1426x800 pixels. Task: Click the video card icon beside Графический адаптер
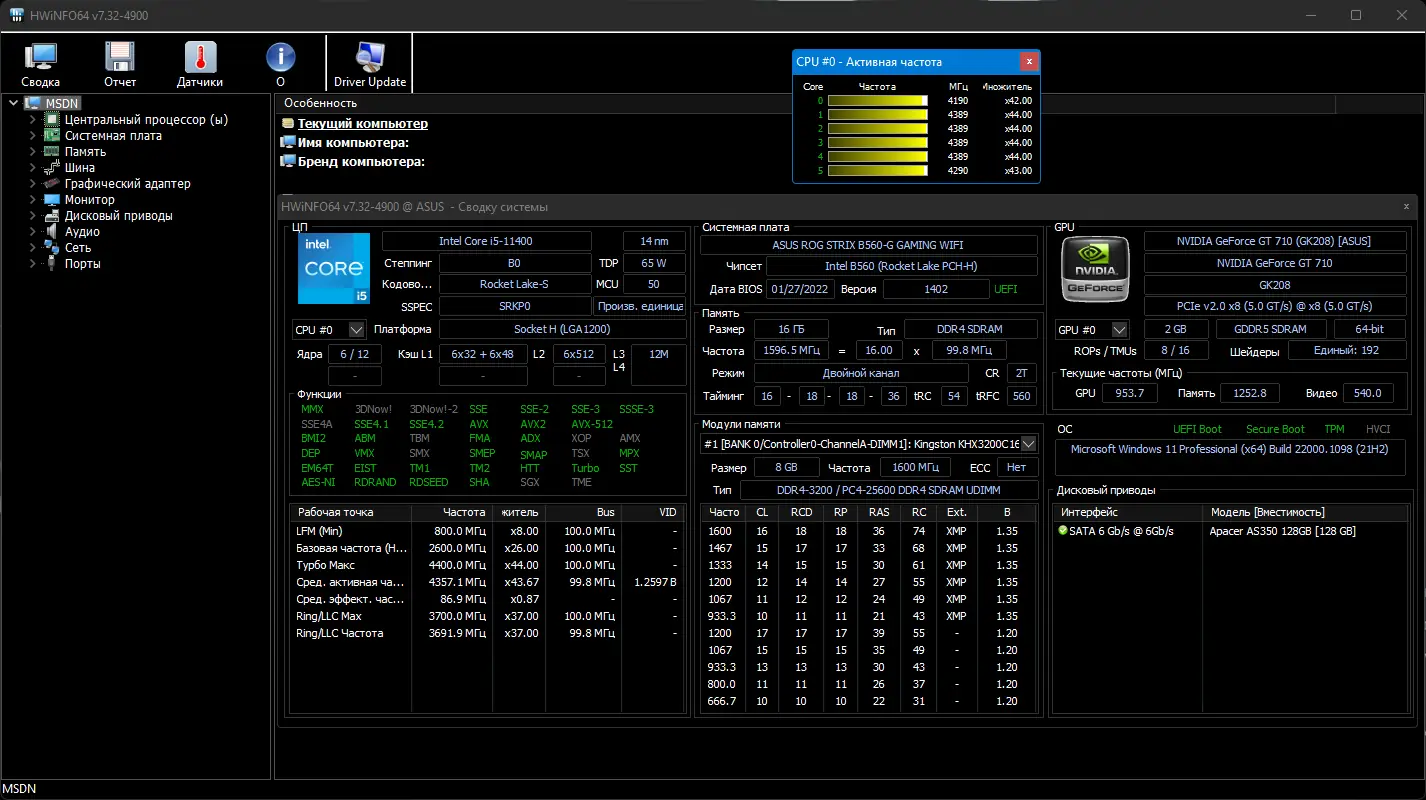click(x=52, y=183)
